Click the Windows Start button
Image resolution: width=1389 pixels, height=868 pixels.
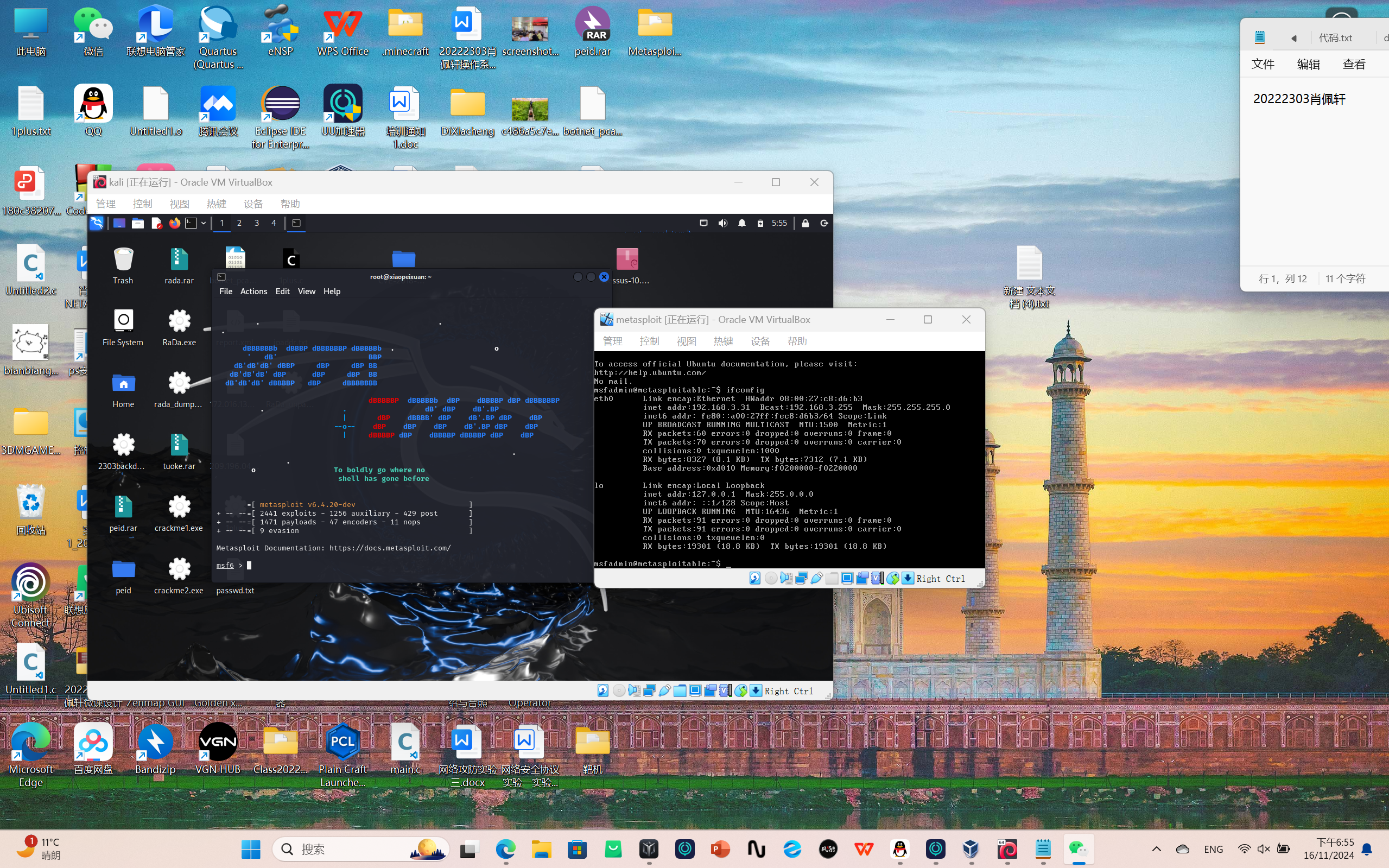point(251,849)
